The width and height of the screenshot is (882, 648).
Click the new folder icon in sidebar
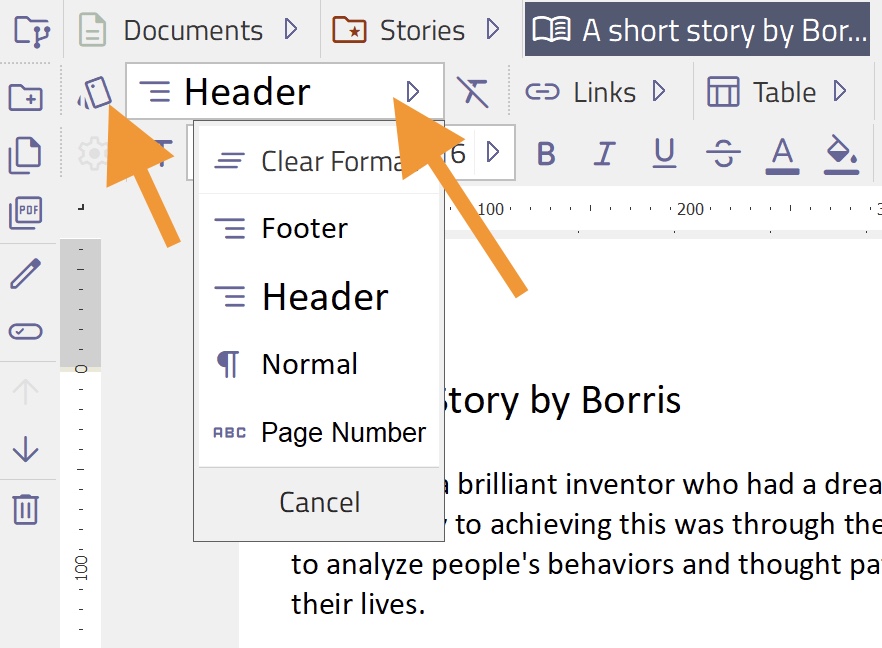click(x=26, y=97)
